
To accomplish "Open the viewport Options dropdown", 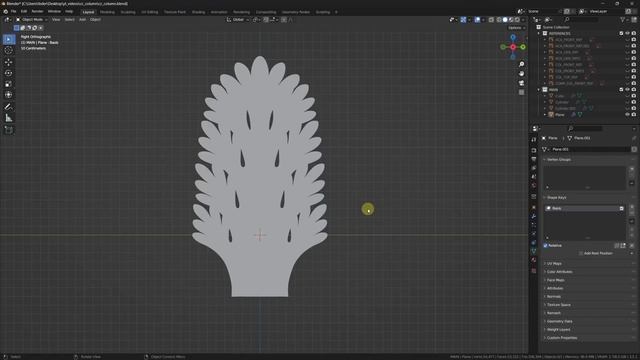I will point(517,28).
